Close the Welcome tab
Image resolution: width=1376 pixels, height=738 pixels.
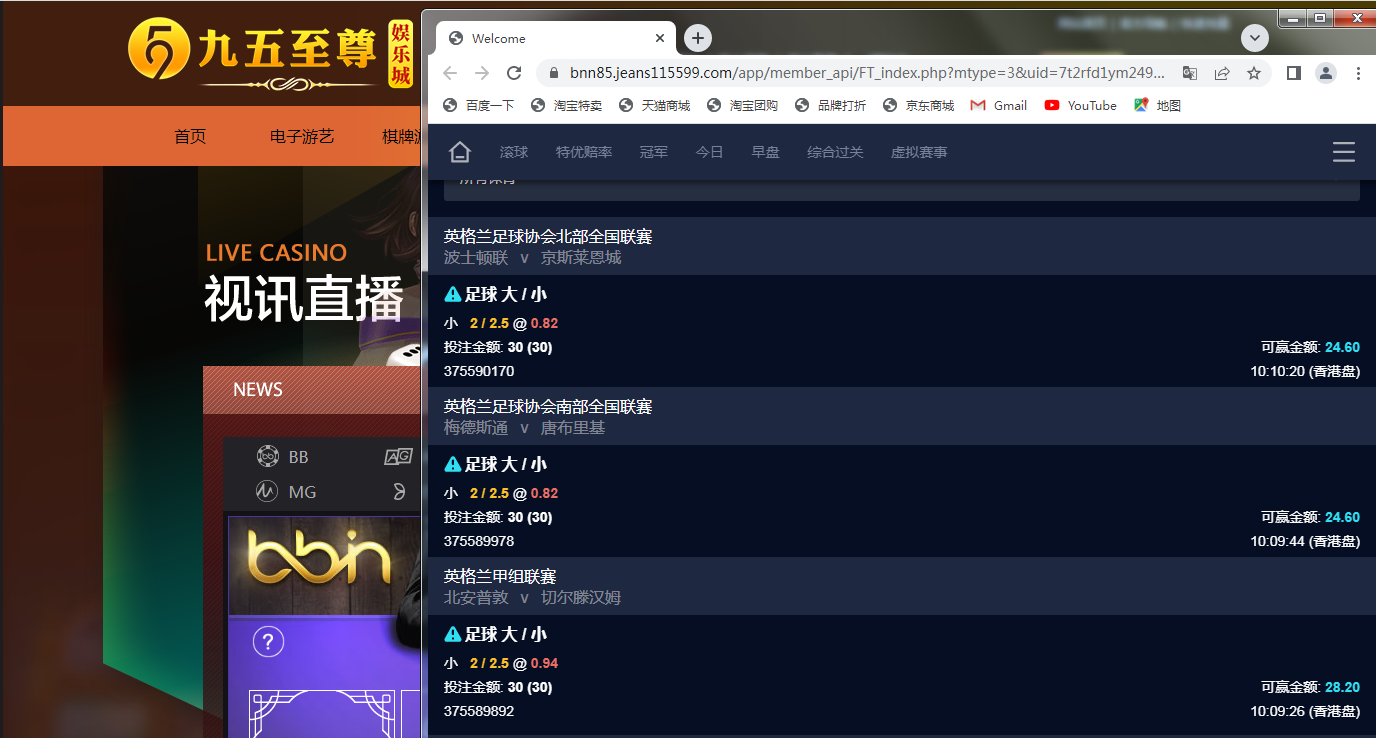[x=660, y=38]
